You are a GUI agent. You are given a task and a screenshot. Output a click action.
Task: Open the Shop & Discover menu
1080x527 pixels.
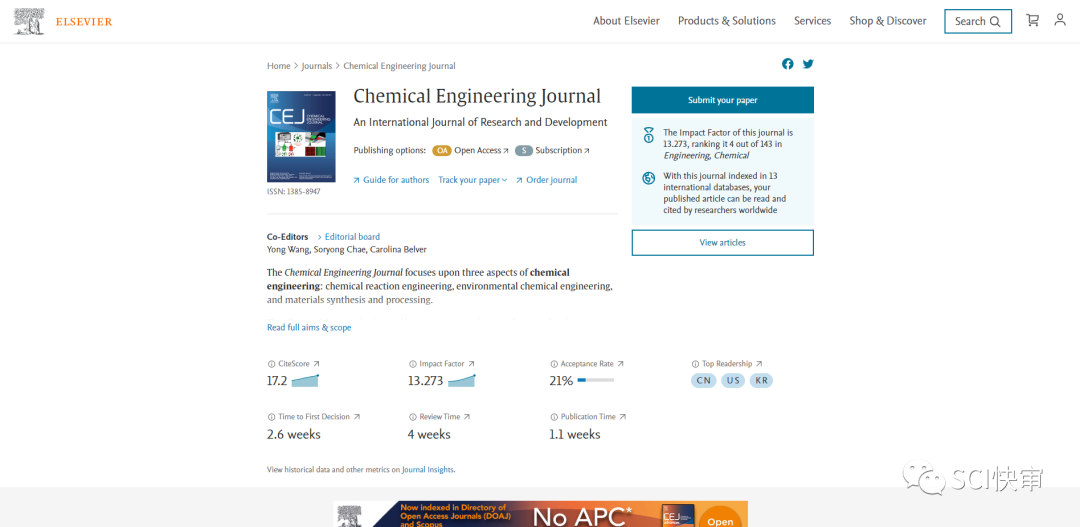tap(887, 21)
